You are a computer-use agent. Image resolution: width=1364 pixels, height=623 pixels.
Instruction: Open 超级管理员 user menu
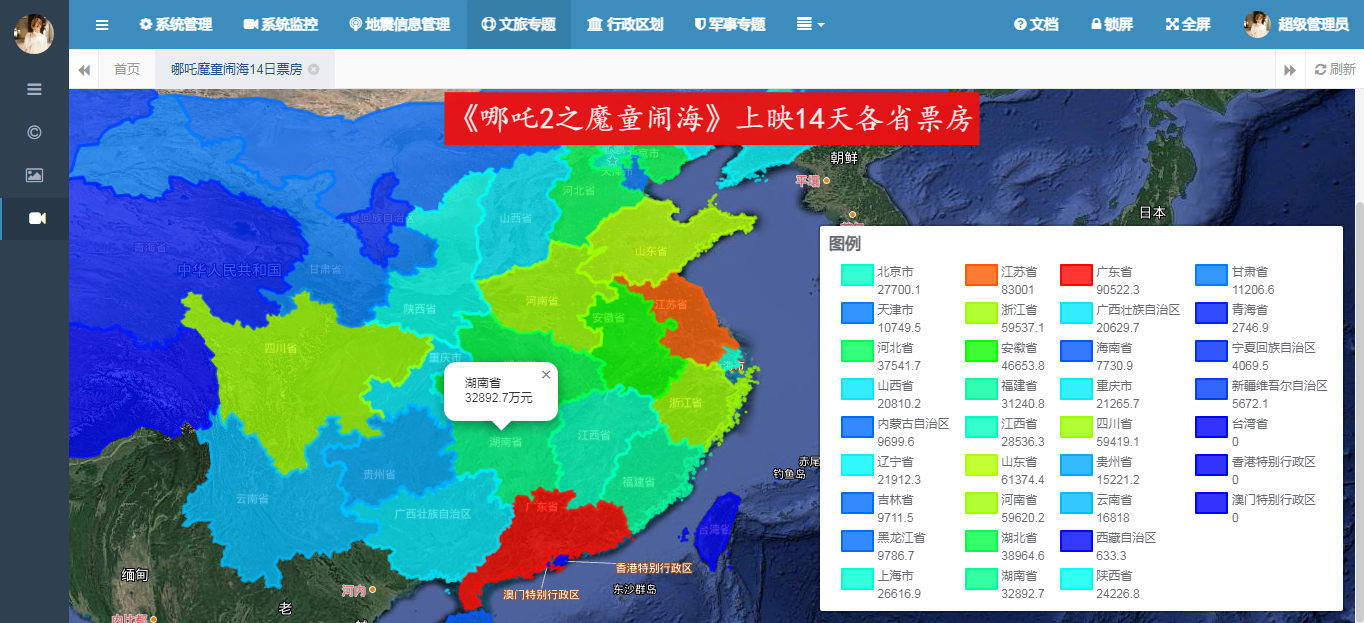(1296, 24)
